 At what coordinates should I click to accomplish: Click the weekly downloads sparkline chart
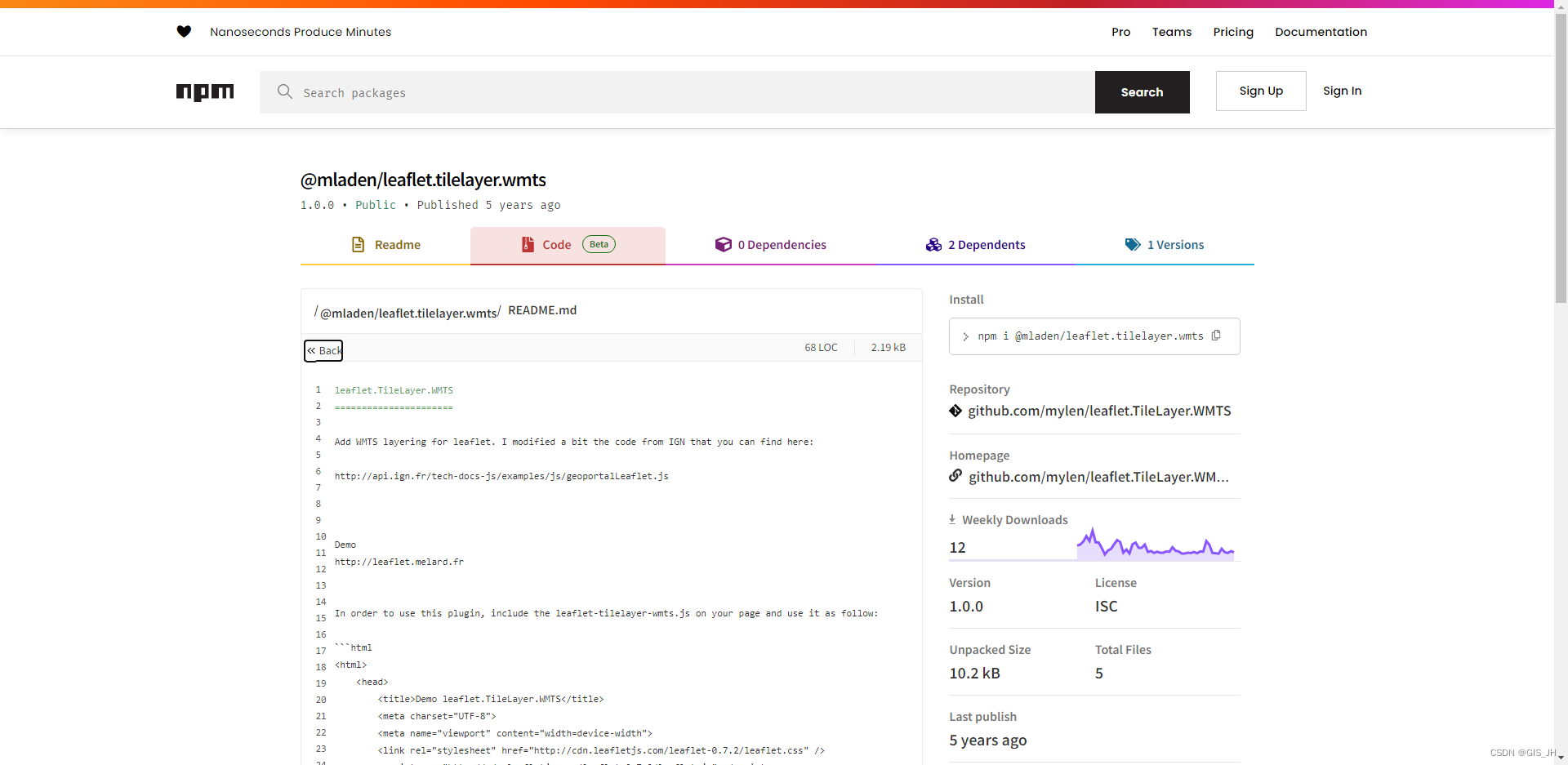pos(1156,544)
